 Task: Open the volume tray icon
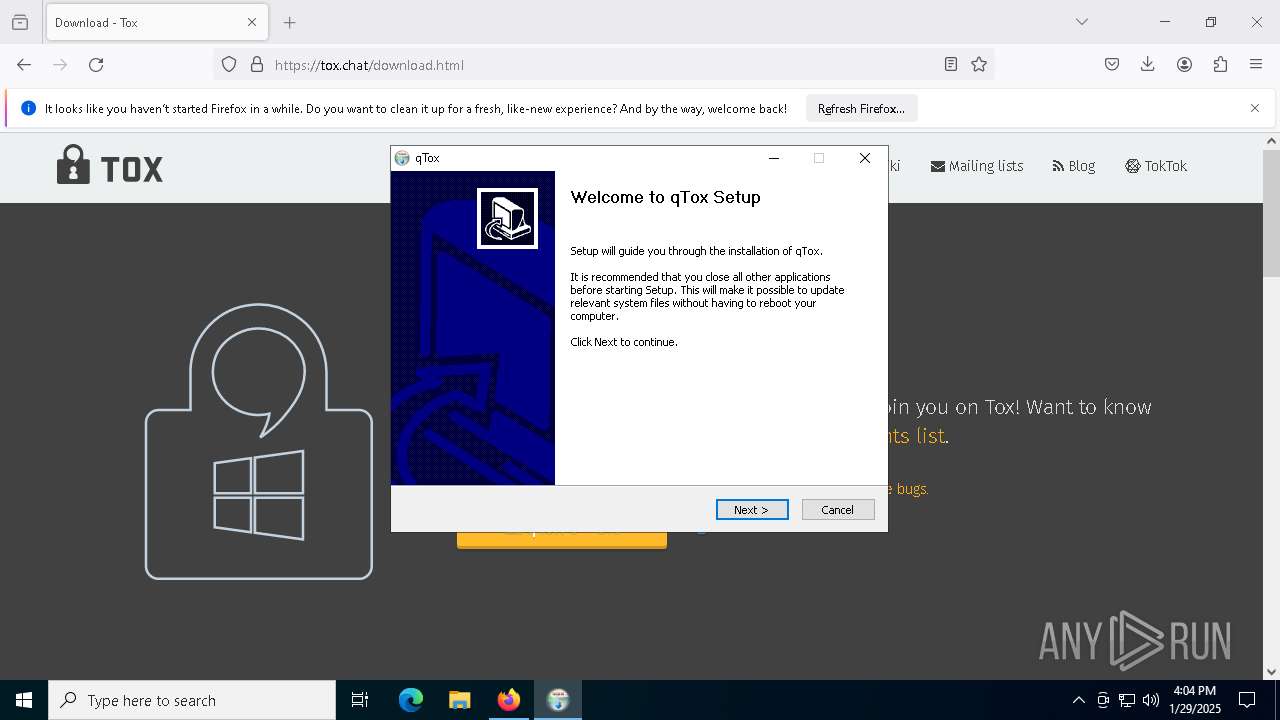point(1151,700)
